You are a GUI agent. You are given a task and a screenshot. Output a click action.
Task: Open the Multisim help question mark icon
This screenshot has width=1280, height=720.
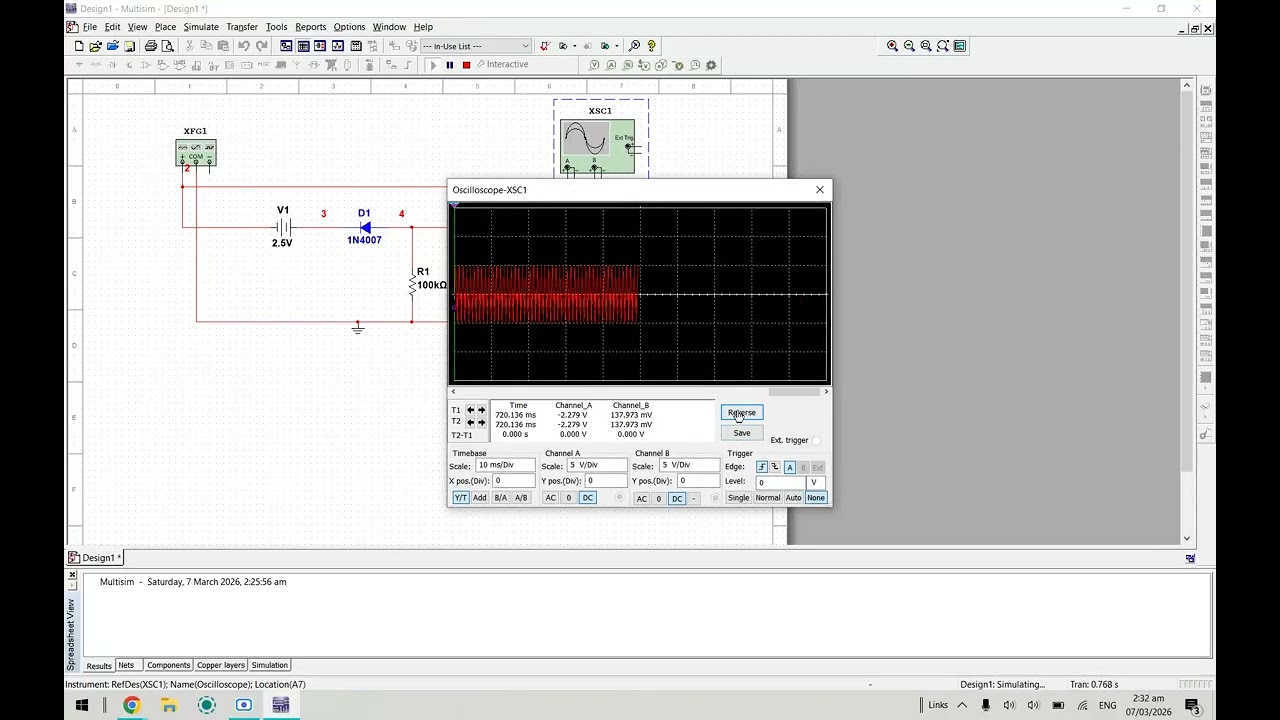pos(651,46)
